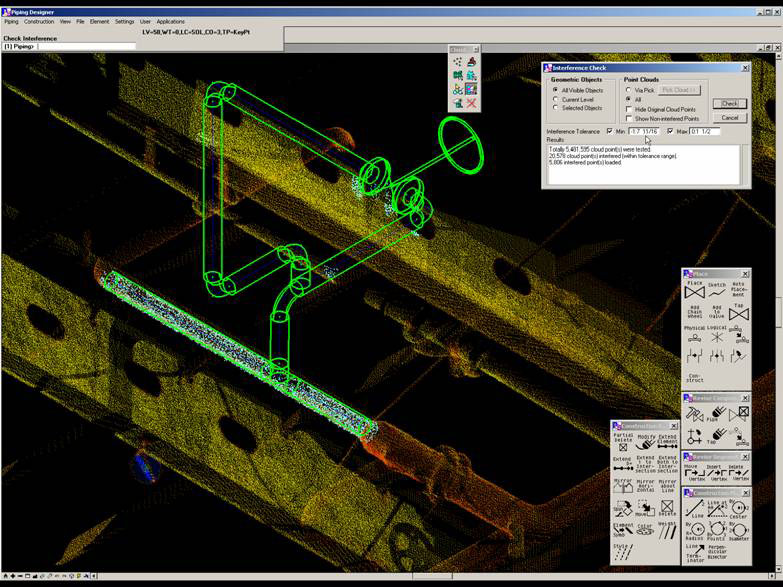
Task: Click the red X icon in small toolbox
Action: 471,102
